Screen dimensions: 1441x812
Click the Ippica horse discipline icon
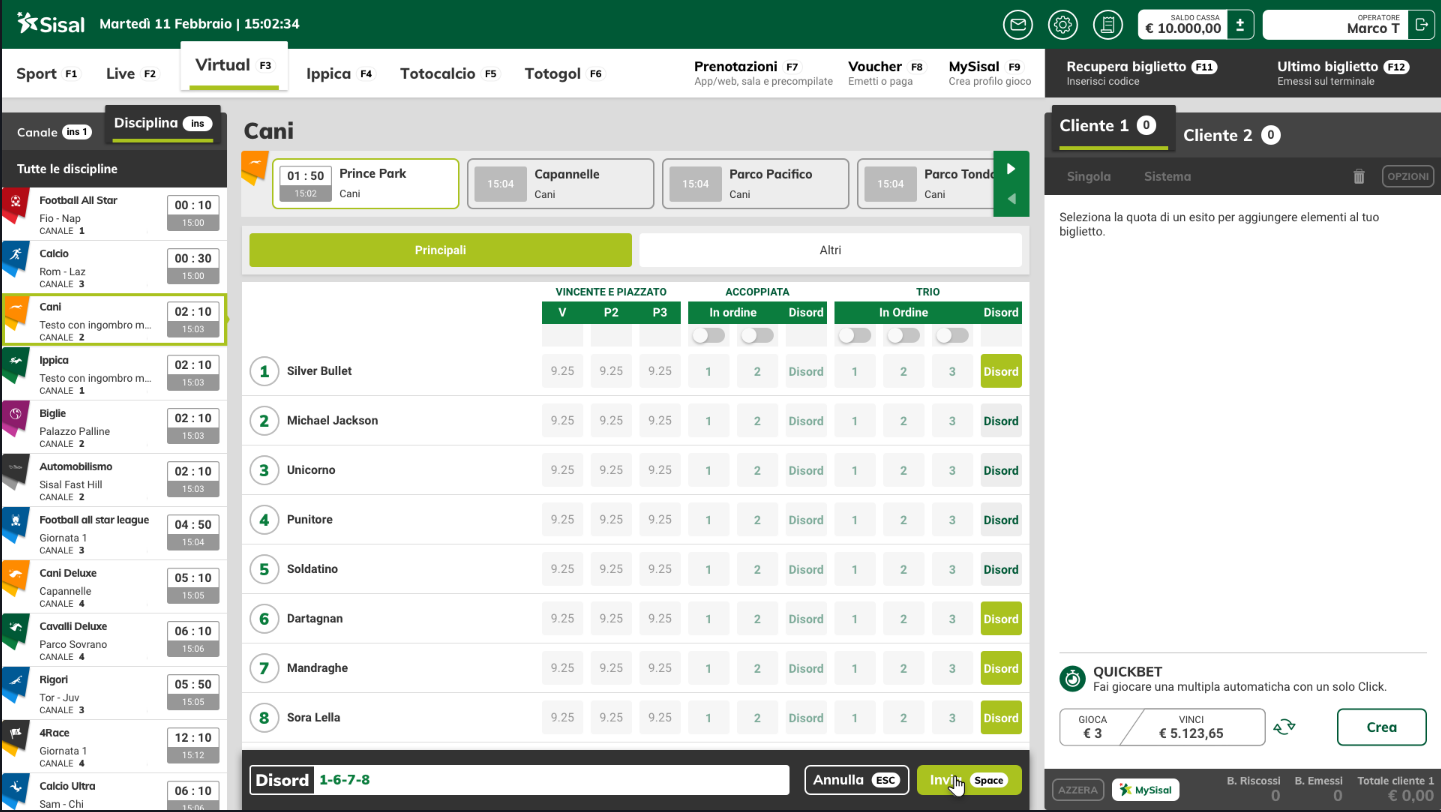[x=16, y=365]
